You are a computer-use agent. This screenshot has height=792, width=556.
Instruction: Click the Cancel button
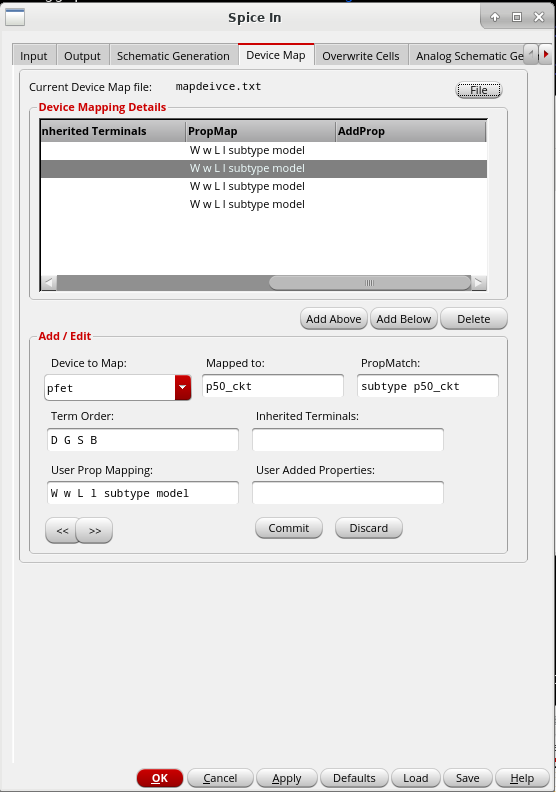click(x=220, y=778)
